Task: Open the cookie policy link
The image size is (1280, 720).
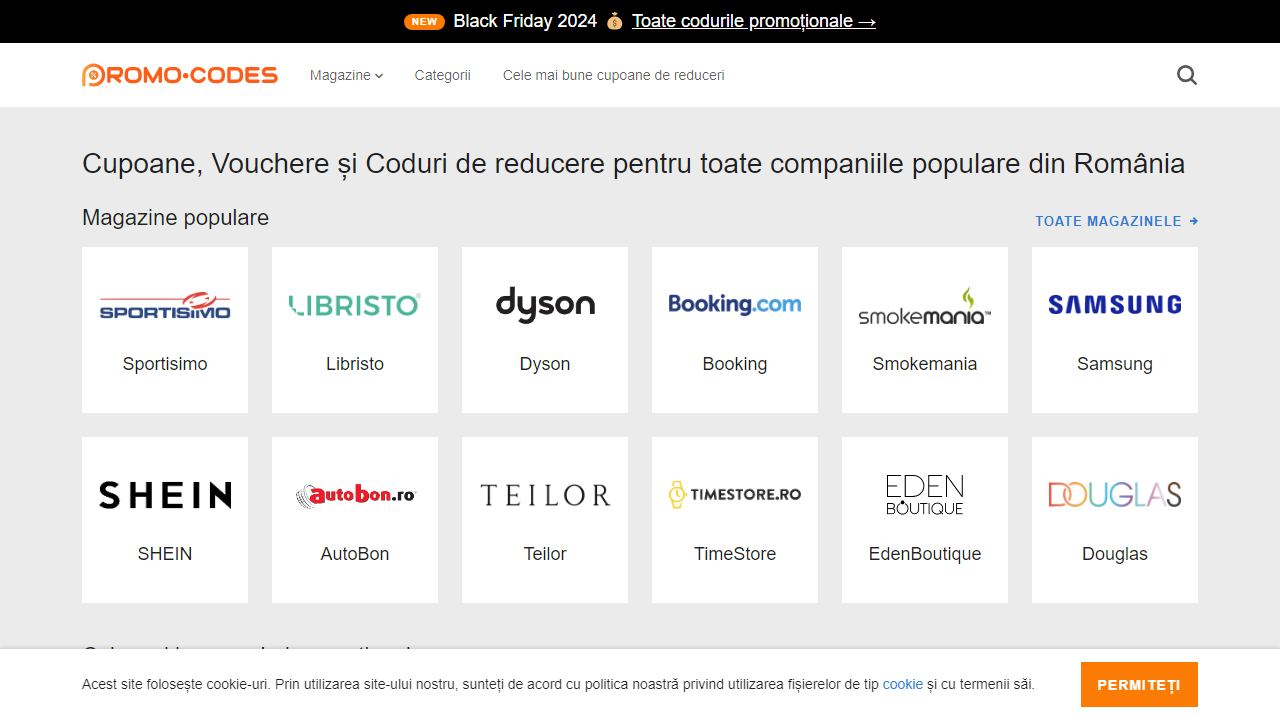Action: pos(902,684)
